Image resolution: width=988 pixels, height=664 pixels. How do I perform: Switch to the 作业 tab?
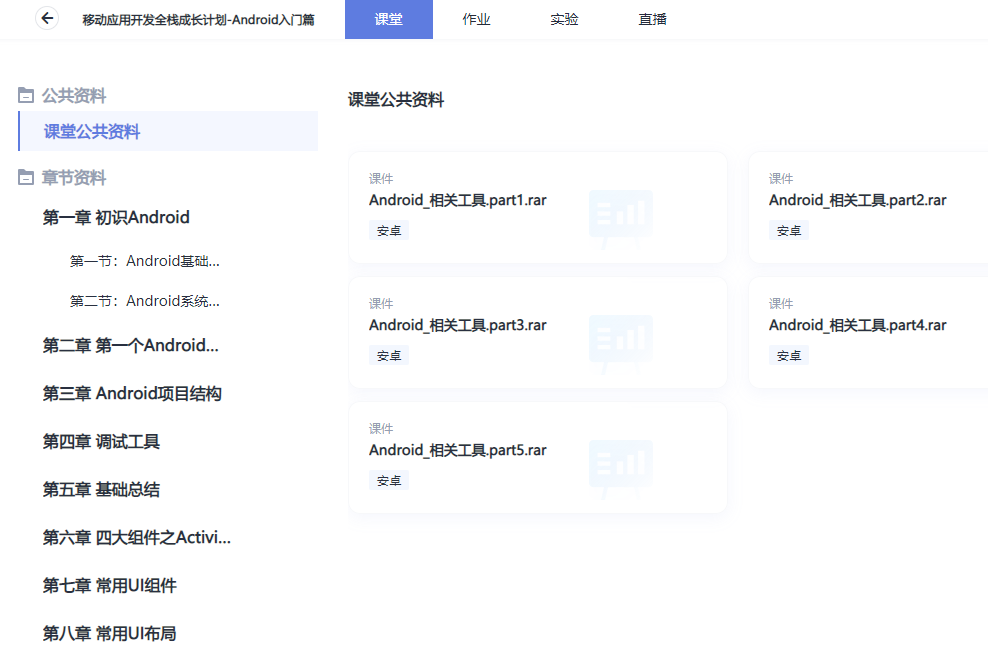pos(476,20)
